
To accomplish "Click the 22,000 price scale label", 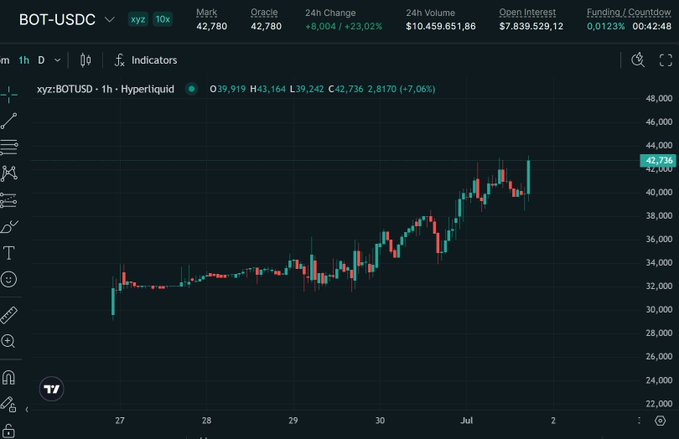I will coord(659,403).
